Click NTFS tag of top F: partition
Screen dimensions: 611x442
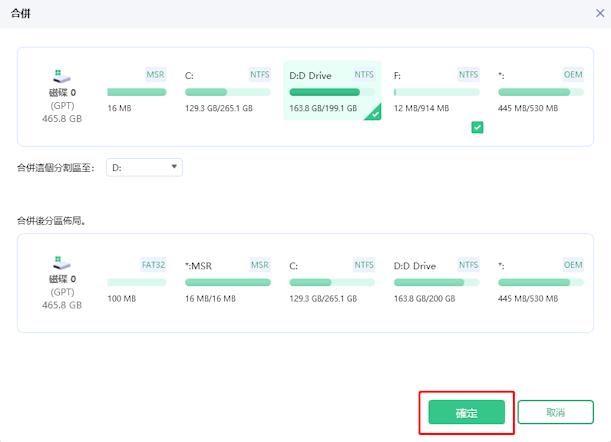[468, 74]
